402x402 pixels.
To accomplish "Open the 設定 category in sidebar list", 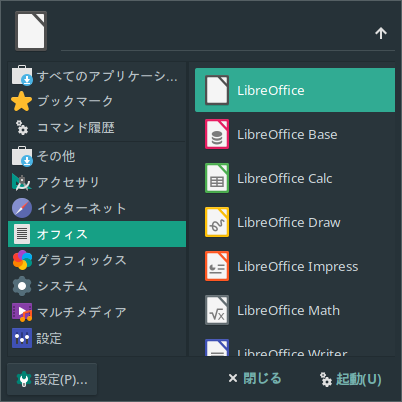I will pyautogui.click(x=97, y=338).
